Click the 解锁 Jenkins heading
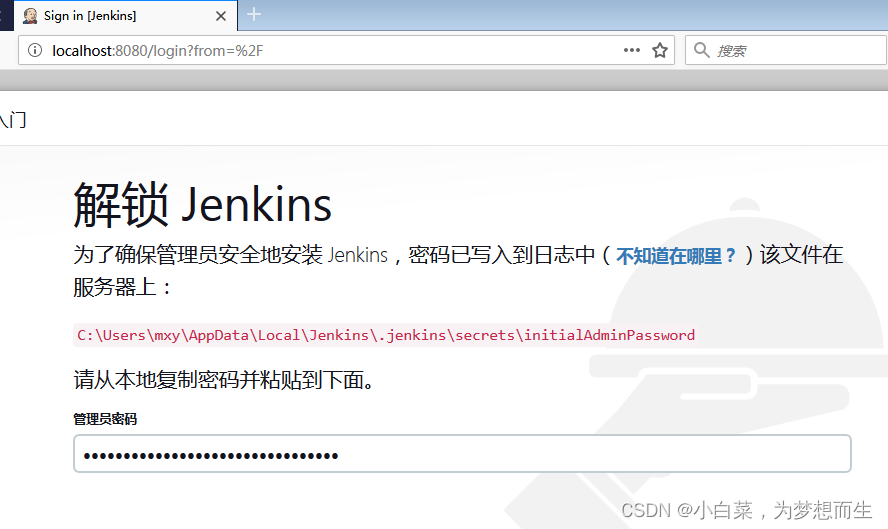888x529 pixels. click(203, 204)
